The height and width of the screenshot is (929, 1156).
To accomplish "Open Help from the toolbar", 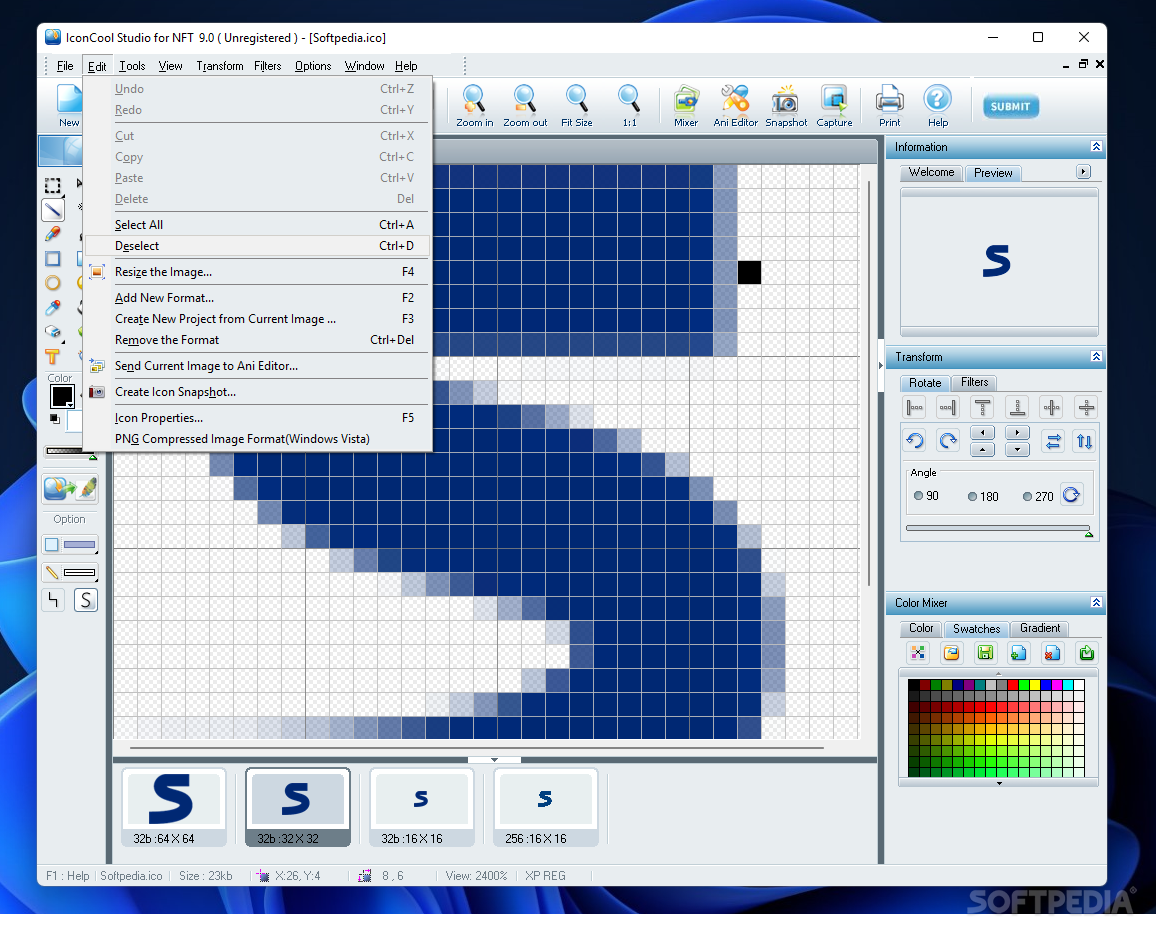I will (x=938, y=106).
